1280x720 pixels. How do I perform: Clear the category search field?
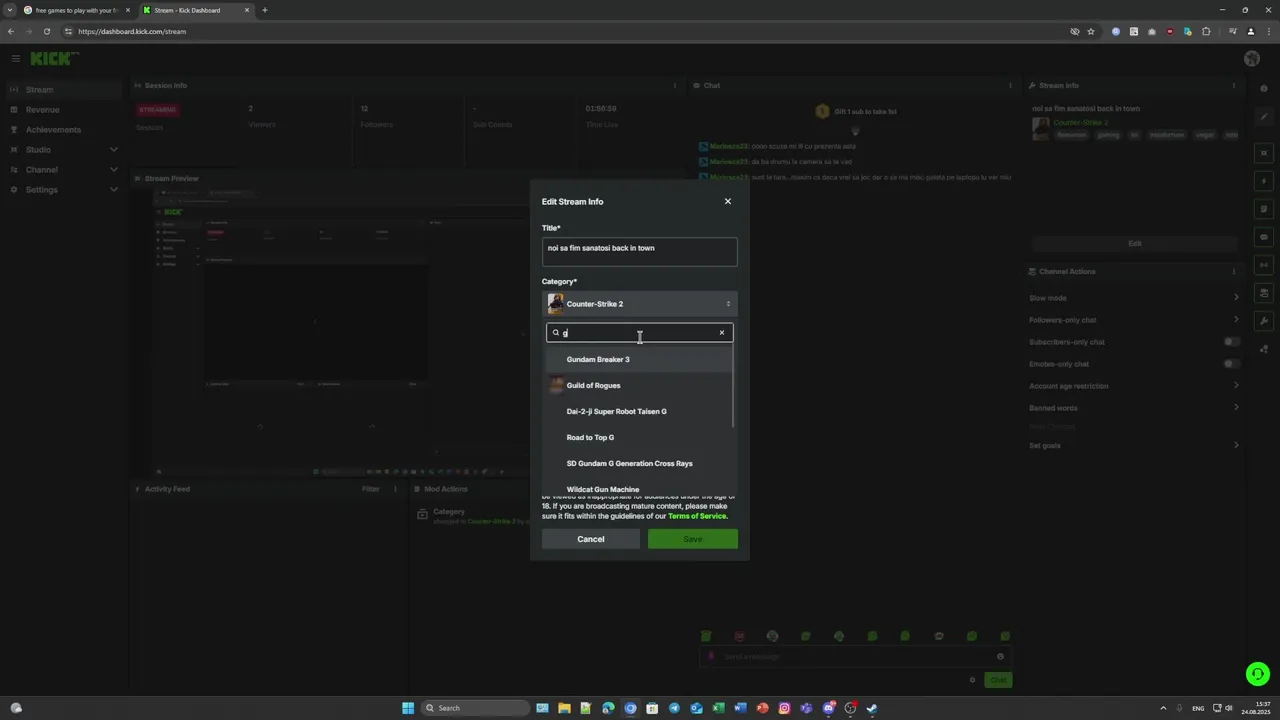click(x=722, y=333)
